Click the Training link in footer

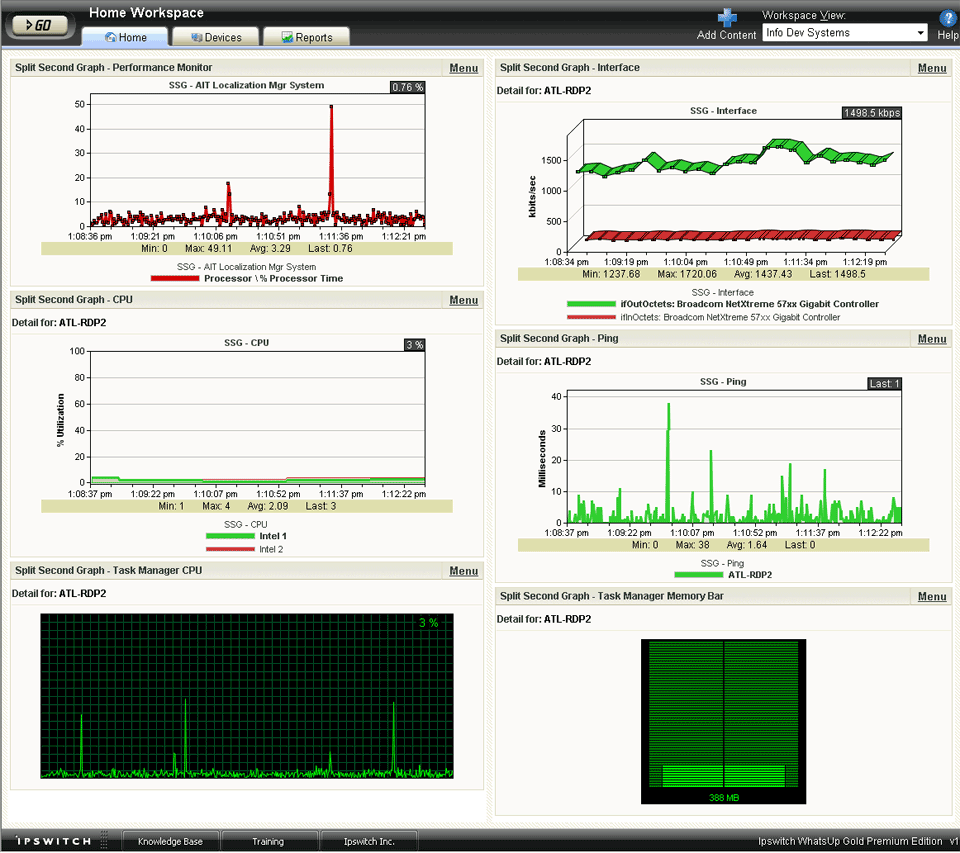(x=267, y=841)
